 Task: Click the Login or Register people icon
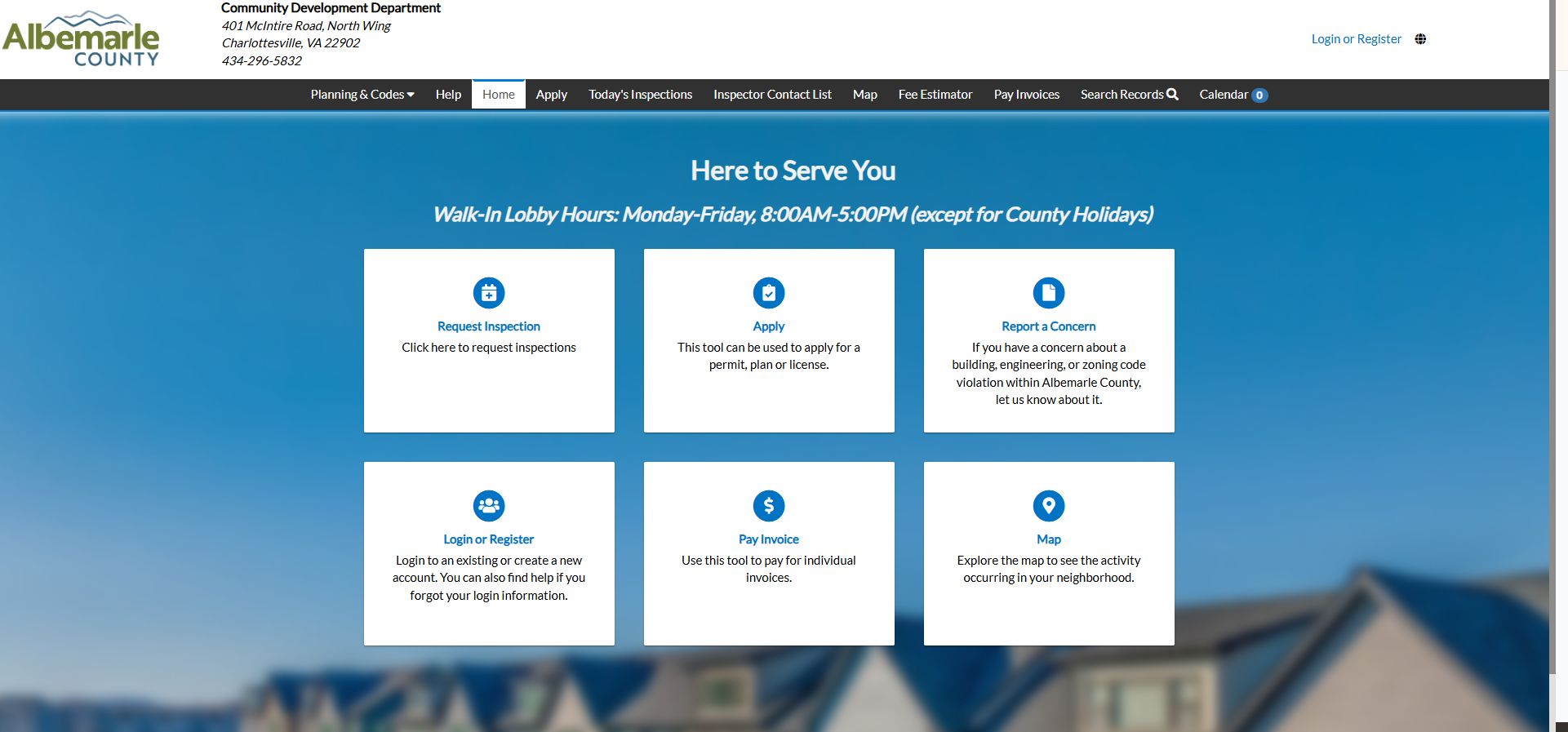tap(489, 506)
